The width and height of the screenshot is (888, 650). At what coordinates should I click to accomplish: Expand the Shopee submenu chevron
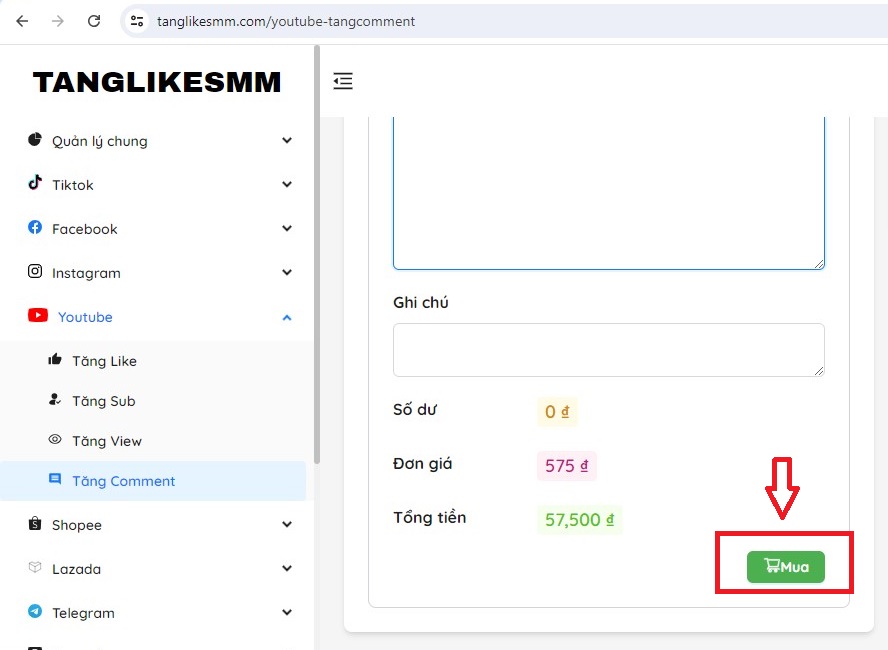[287, 524]
